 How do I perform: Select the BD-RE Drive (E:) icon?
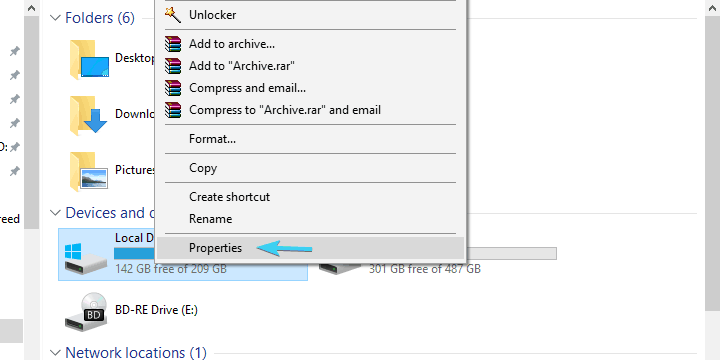click(x=86, y=313)
